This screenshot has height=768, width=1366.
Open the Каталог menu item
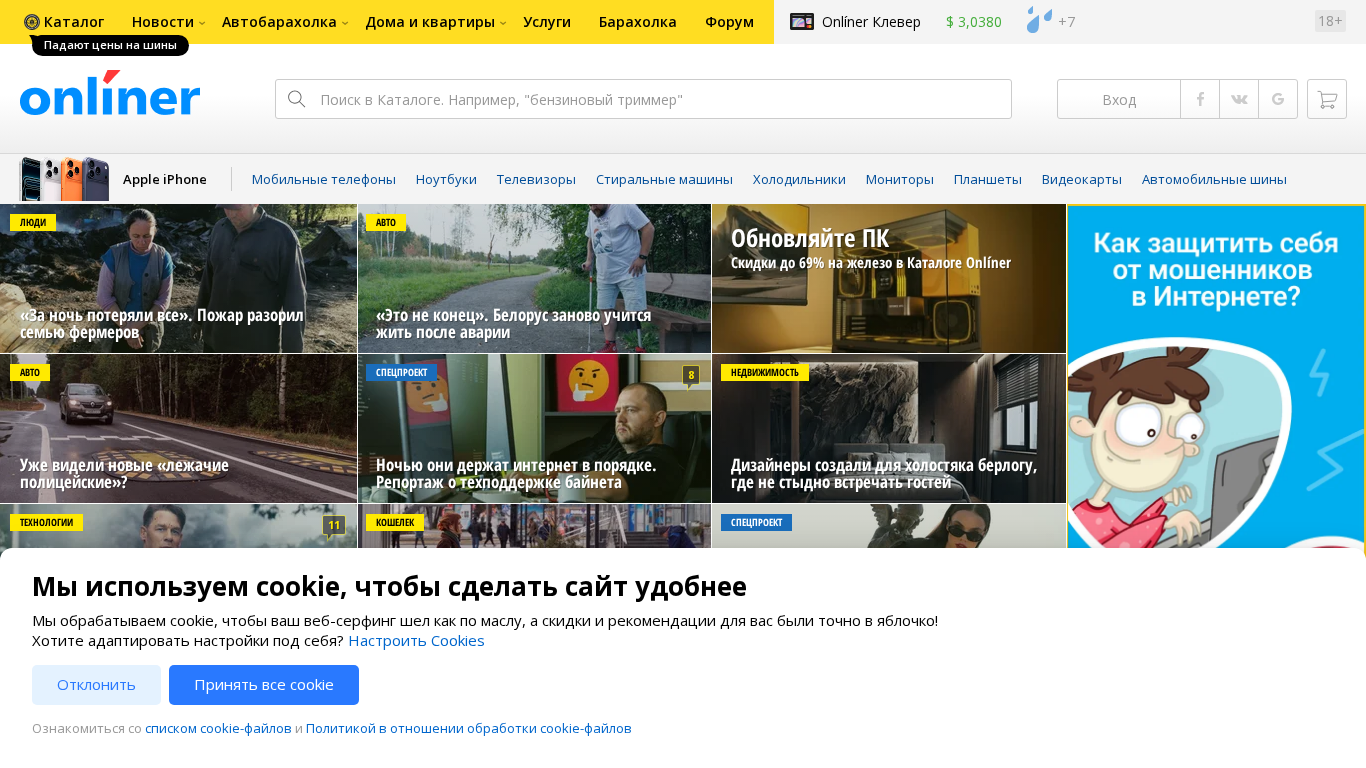point(74,22)
